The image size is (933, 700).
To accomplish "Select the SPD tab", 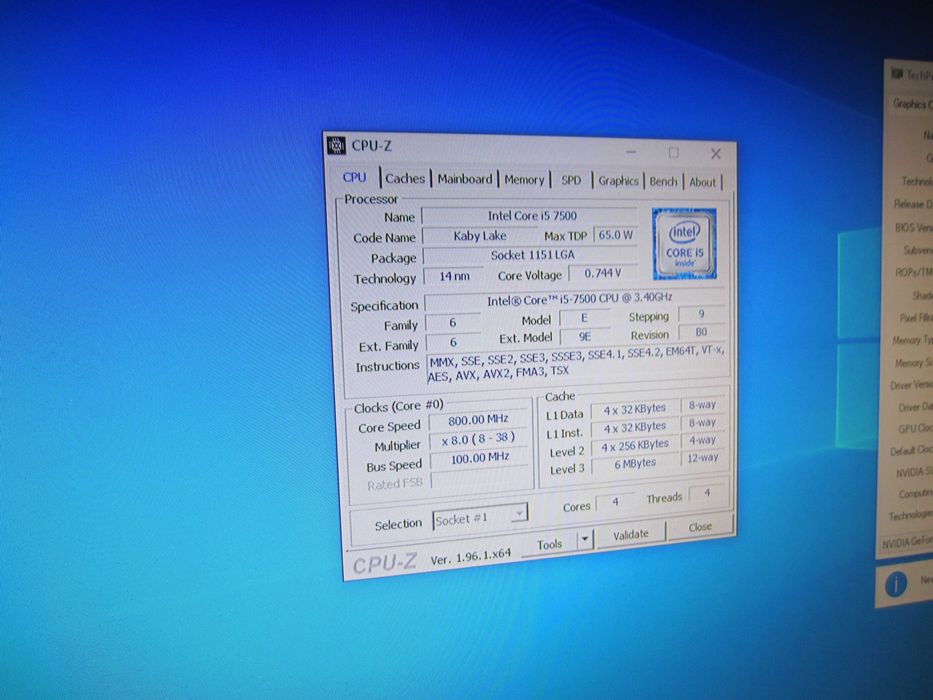I will (571, 180).
